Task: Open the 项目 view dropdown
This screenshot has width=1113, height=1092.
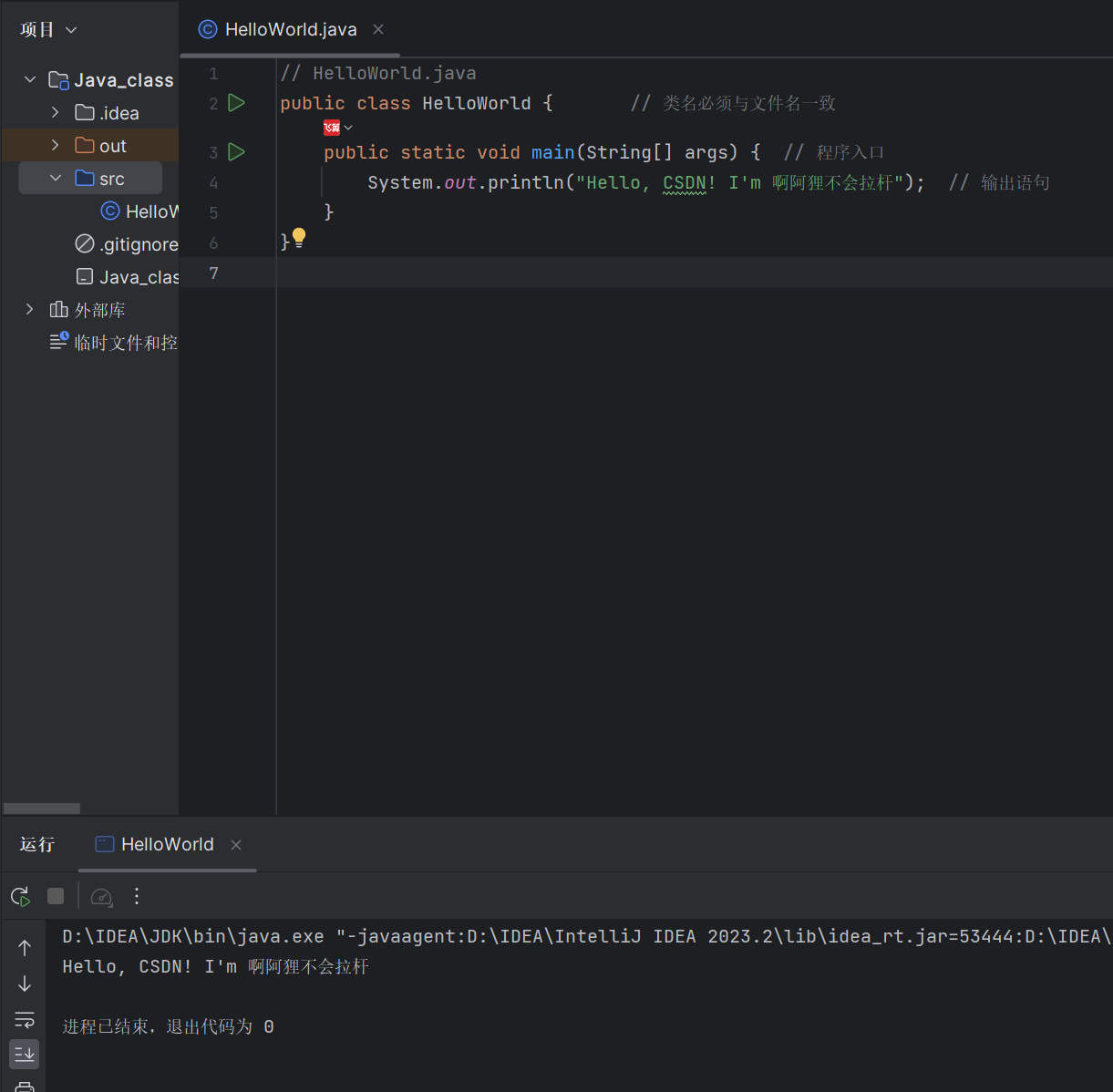Action: pyautogui.click(x=71, y=29)
